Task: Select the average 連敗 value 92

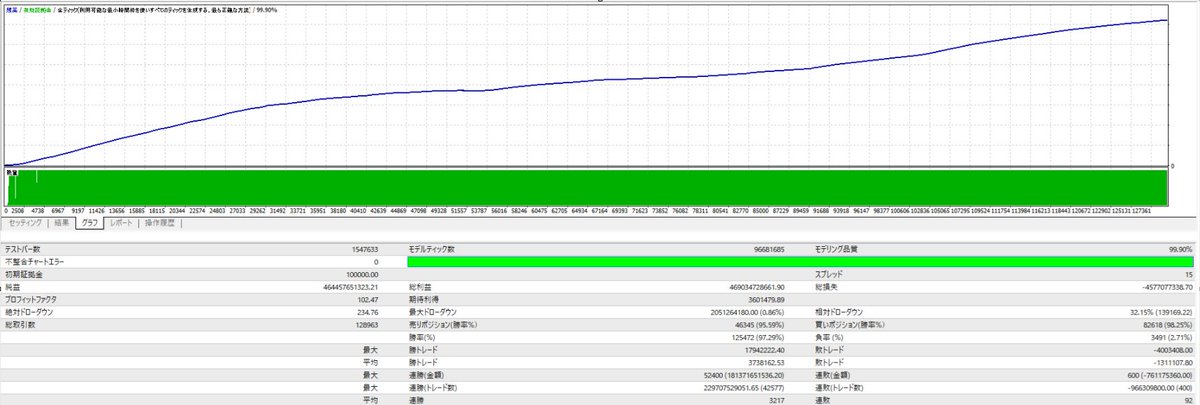Action: (1189, 400)
